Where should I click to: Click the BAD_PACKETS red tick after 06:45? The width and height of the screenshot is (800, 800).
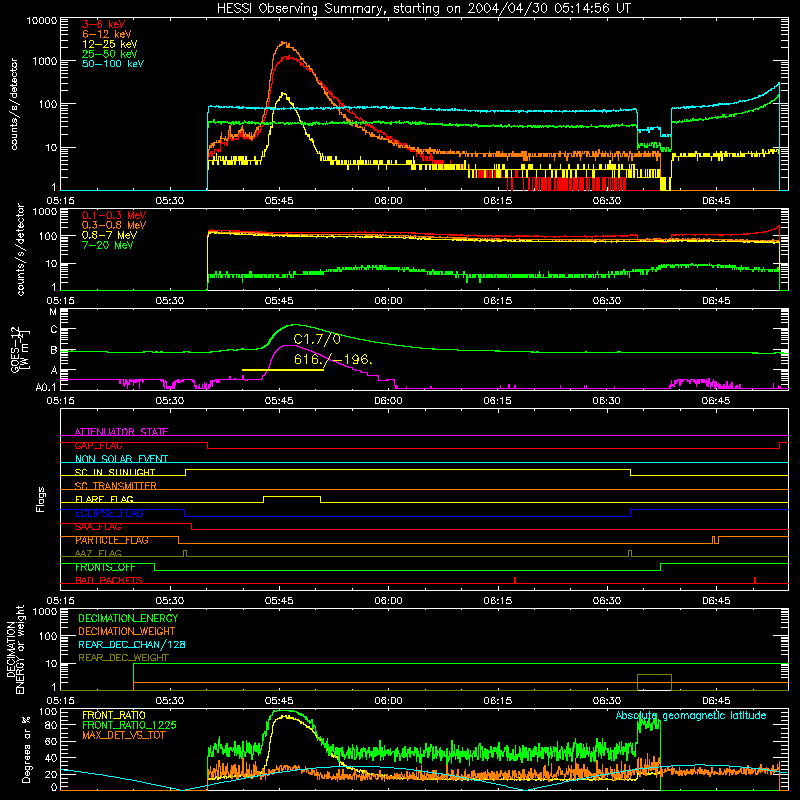pos(755,580)
